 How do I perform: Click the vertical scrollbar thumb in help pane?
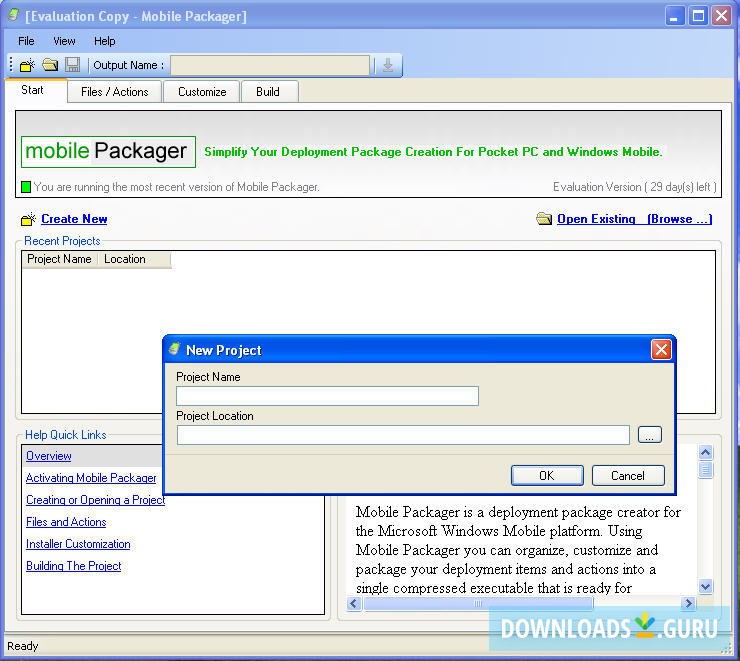(706, 470)
